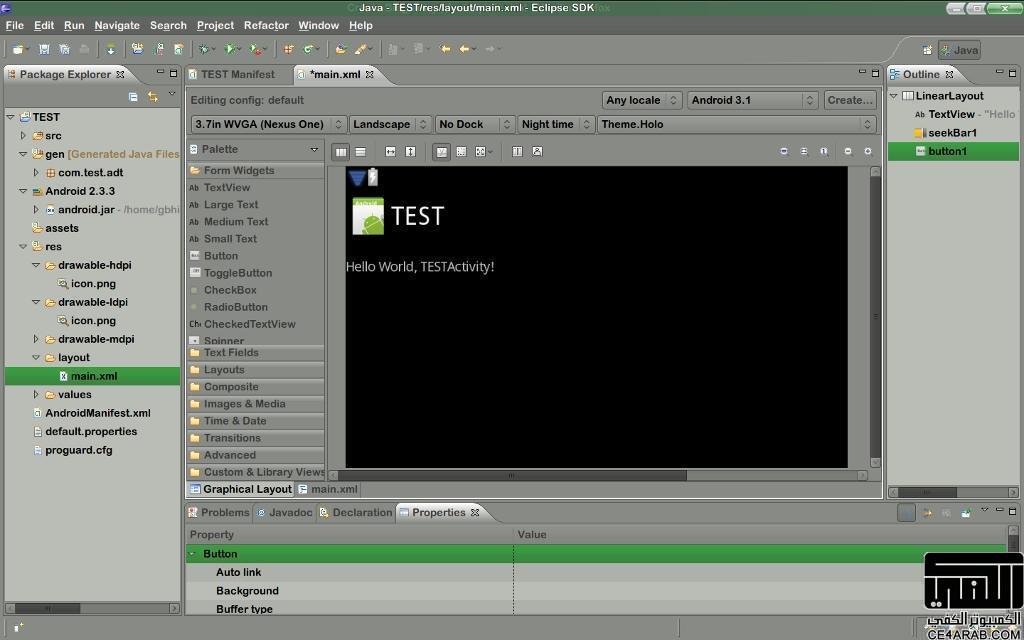Select the Background property row
The width and height of the screenshot is (1024, 640).
596,591
